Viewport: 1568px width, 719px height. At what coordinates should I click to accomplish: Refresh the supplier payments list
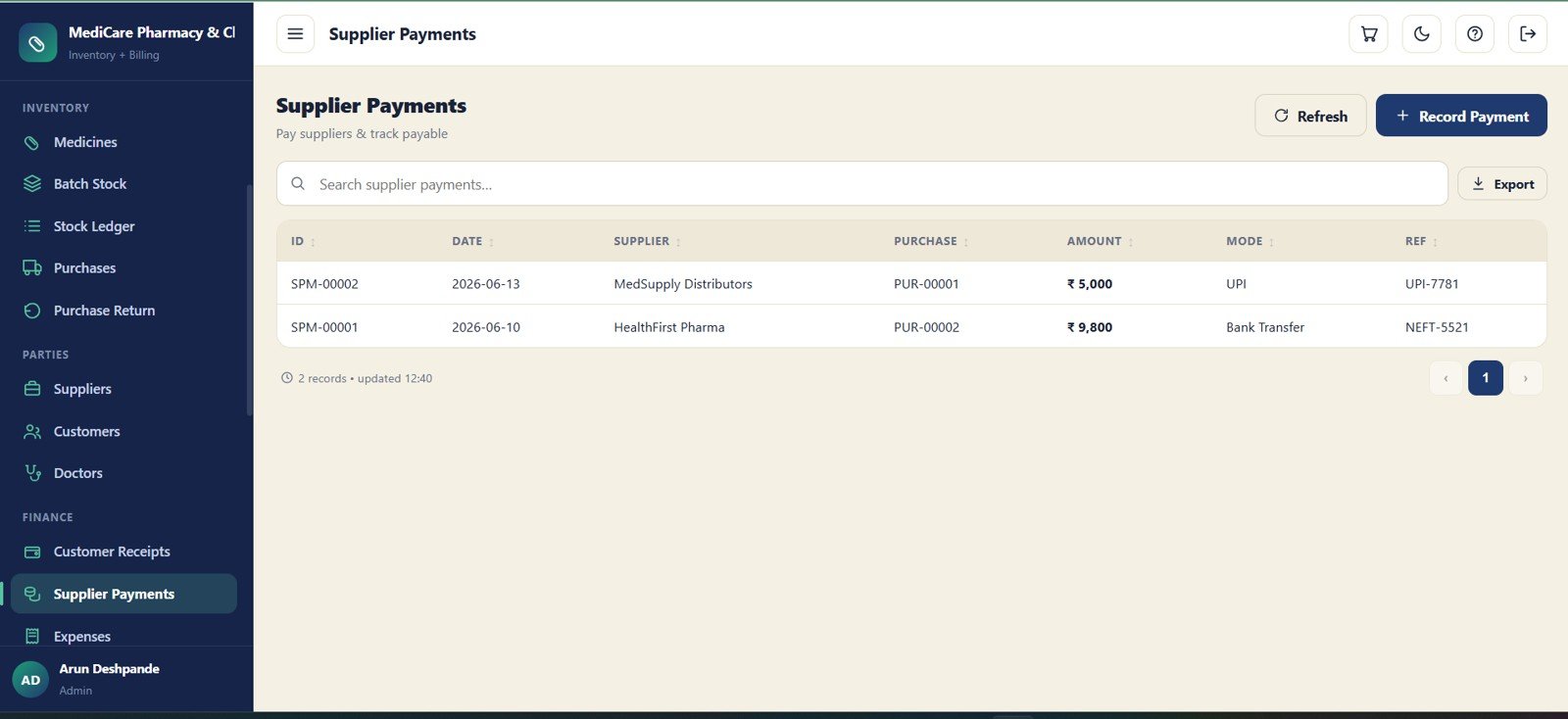point(1310,116)
